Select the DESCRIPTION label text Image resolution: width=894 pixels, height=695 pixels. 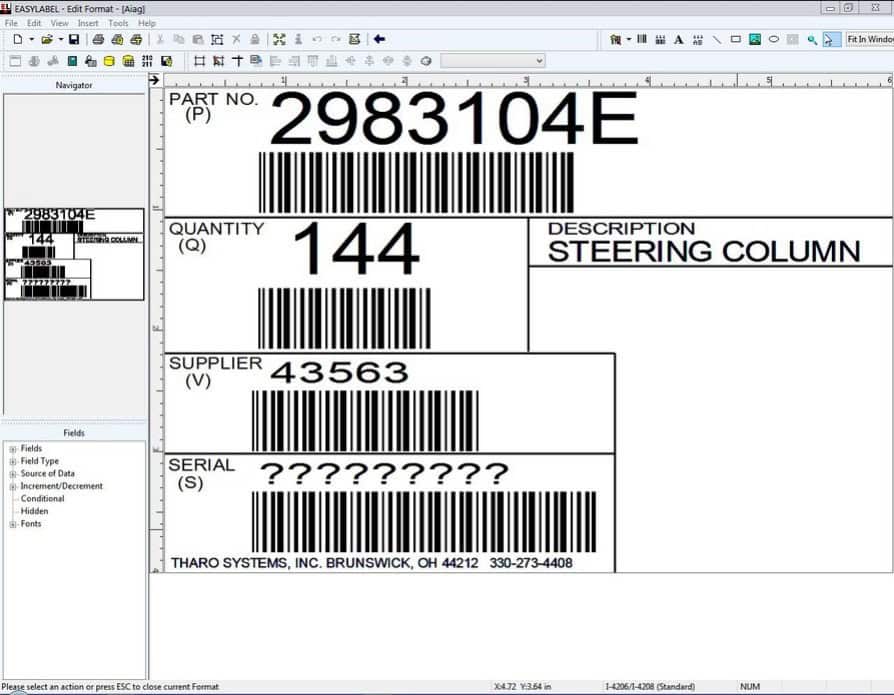click(621, 229)
